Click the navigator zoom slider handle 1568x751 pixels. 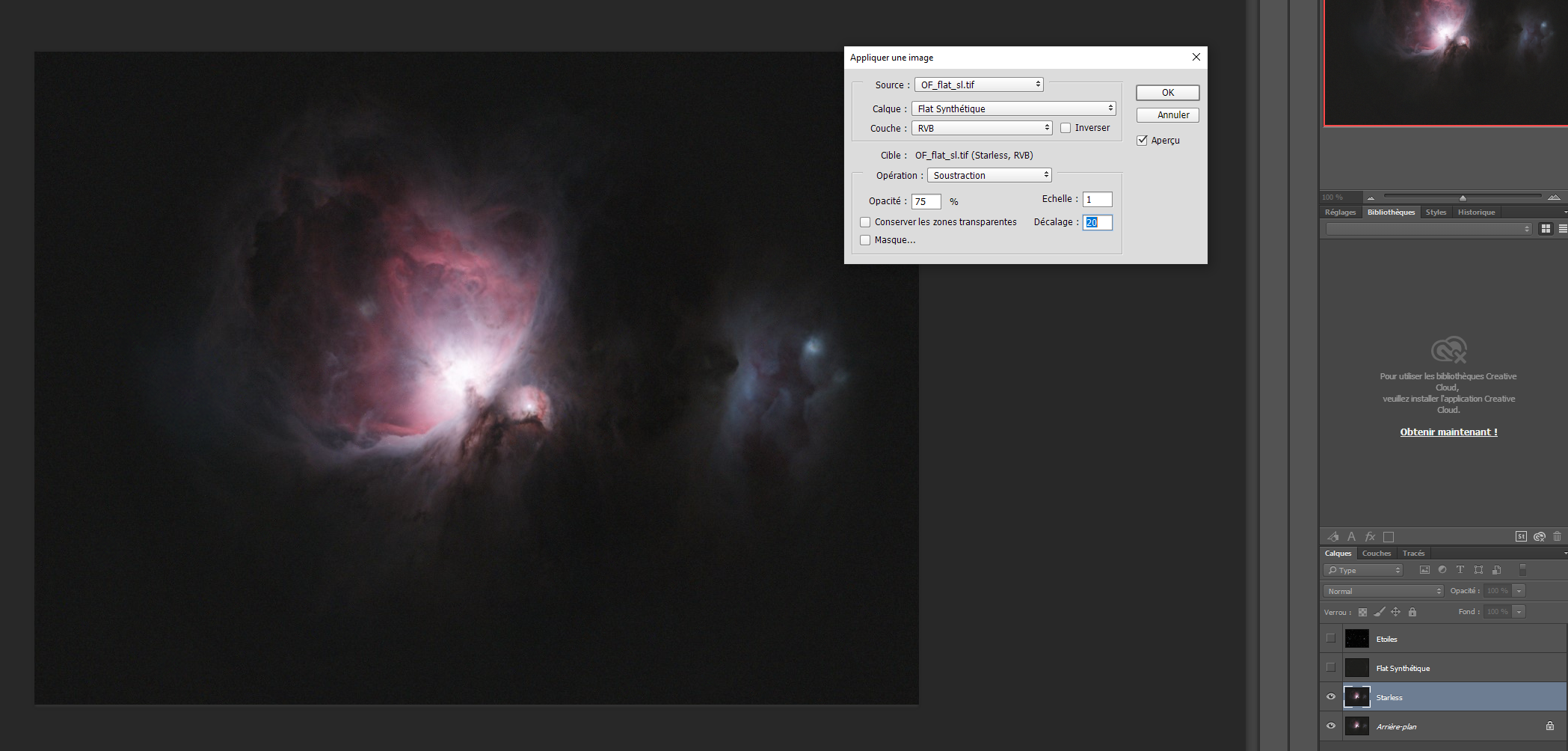click(1463, 197)
